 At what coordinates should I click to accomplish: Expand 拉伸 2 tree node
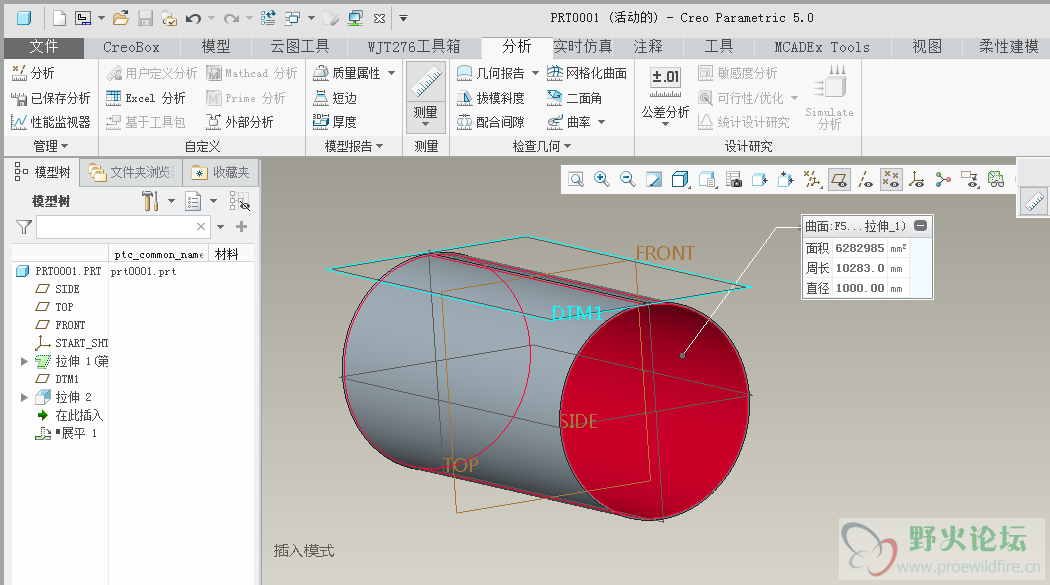[24, 398]
